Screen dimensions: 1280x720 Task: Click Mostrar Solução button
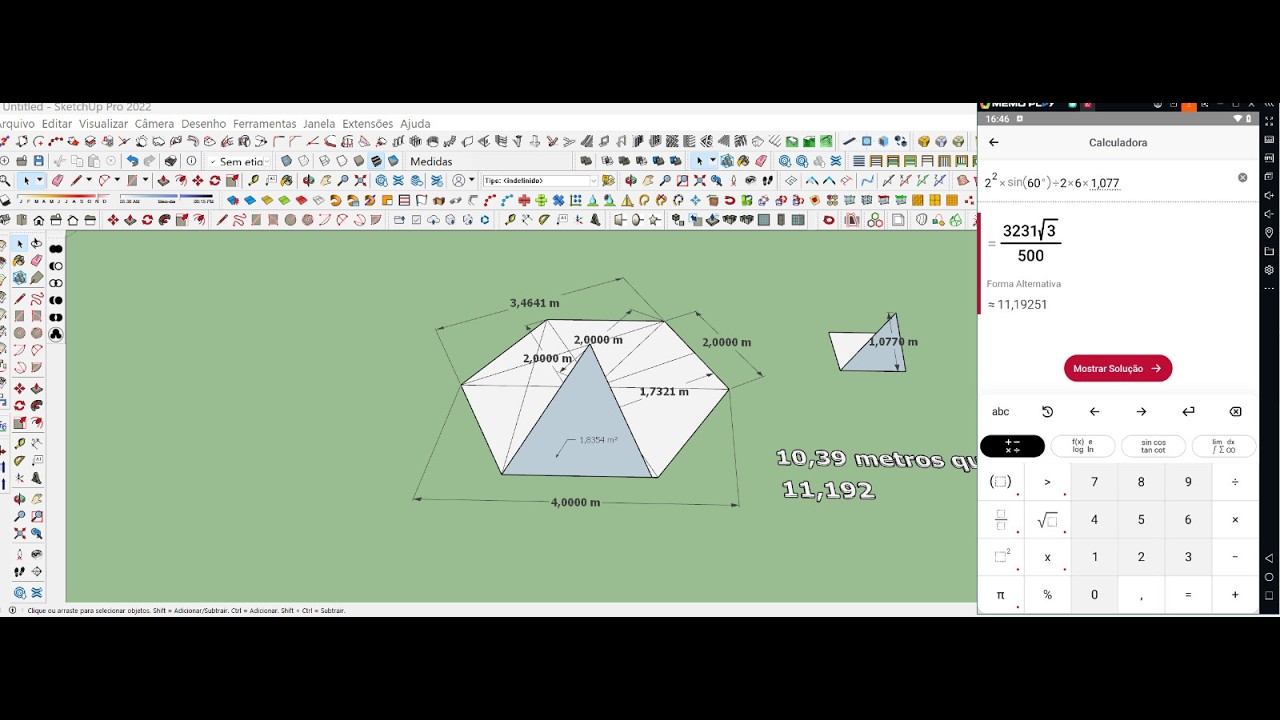(x=1117, y=368)
